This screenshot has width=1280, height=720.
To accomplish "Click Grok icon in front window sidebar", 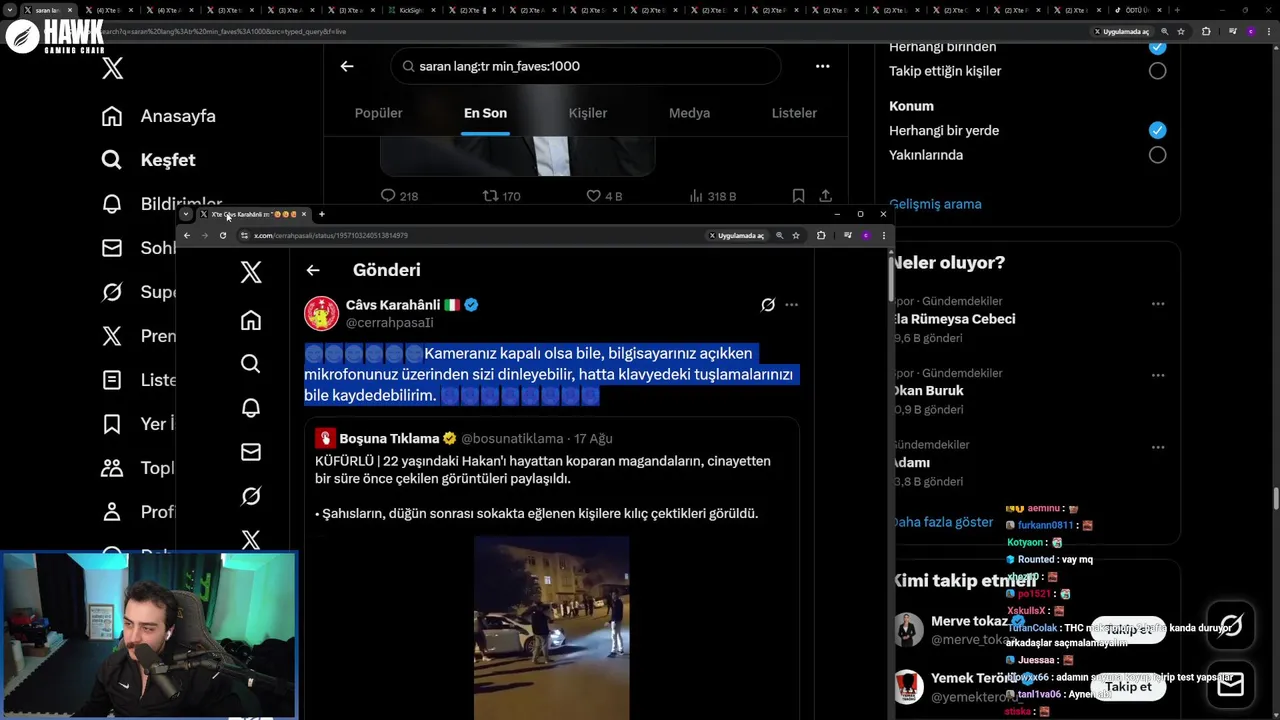I will point(251,496).
